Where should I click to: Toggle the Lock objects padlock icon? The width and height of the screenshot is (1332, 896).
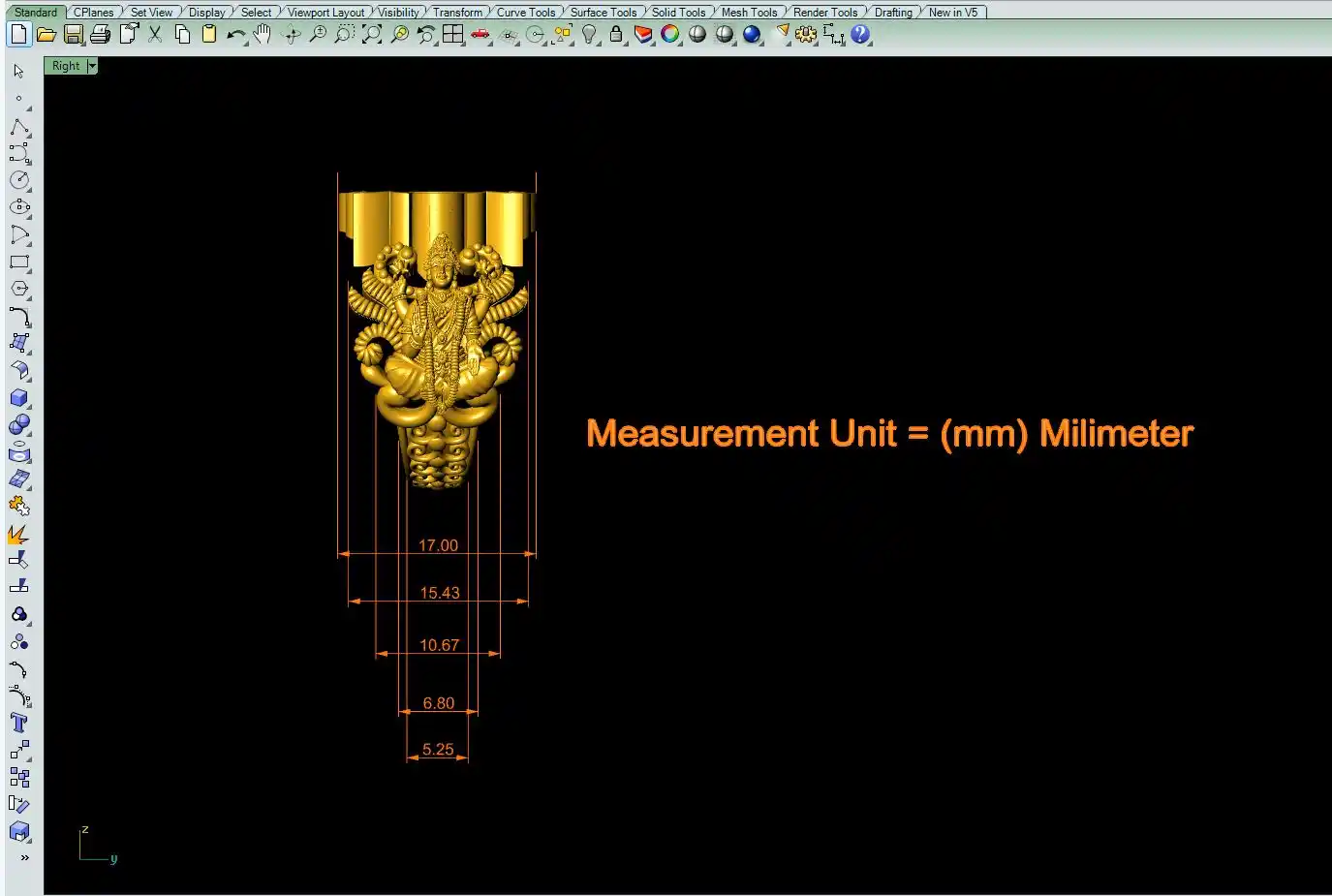pyautogui.click(x=615, y=35)
